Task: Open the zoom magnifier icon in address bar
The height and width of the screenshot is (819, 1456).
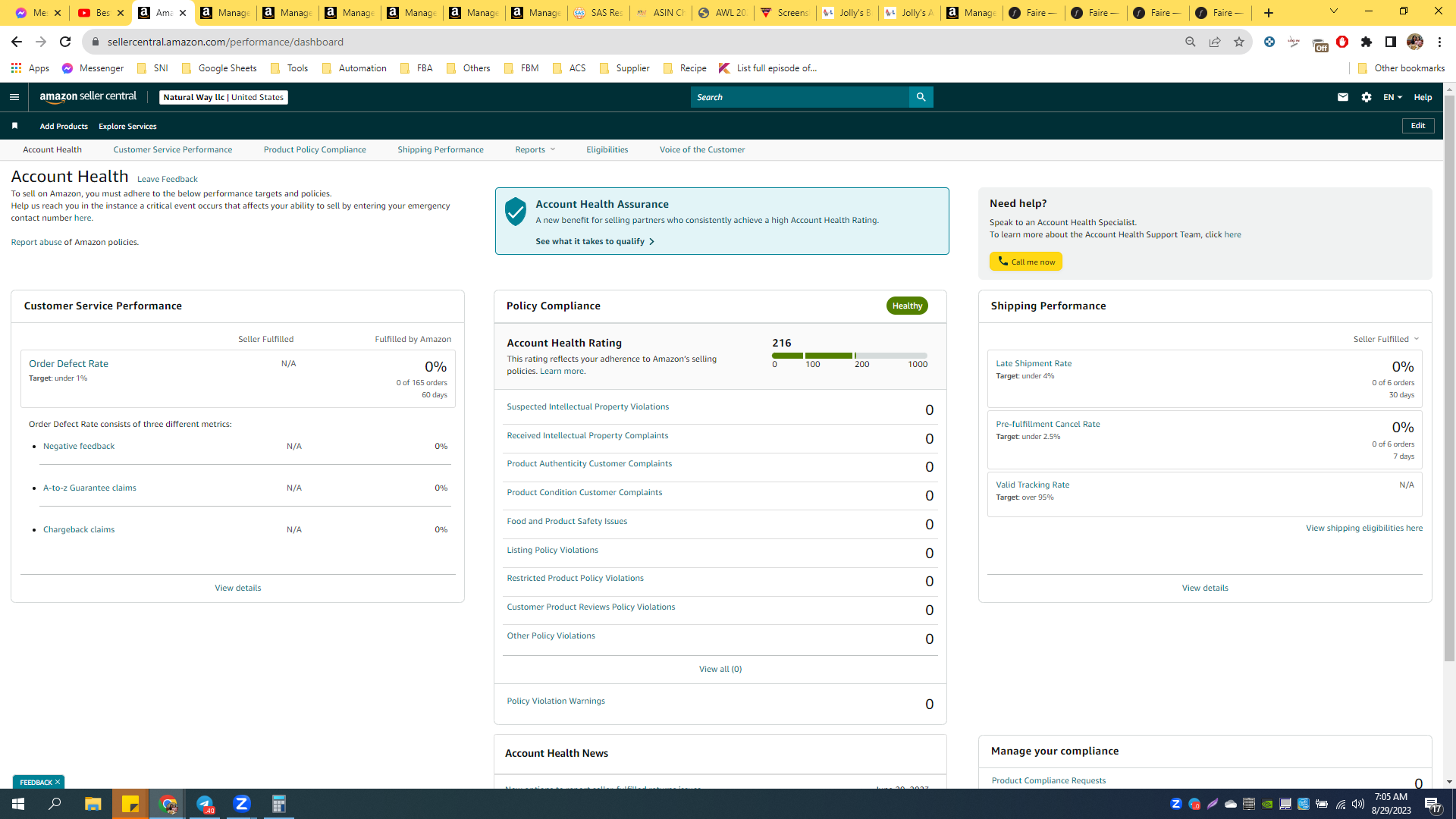Action: click(x=1191, y=42)
